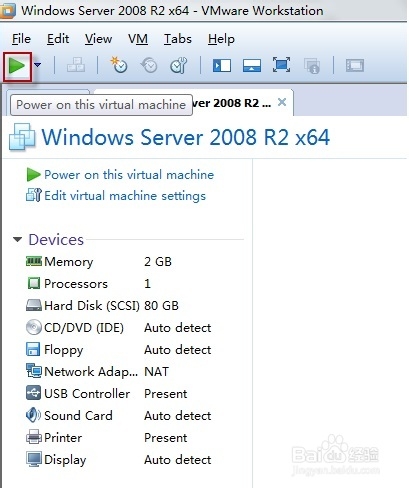Select the USB Controller label

(87, 394)
